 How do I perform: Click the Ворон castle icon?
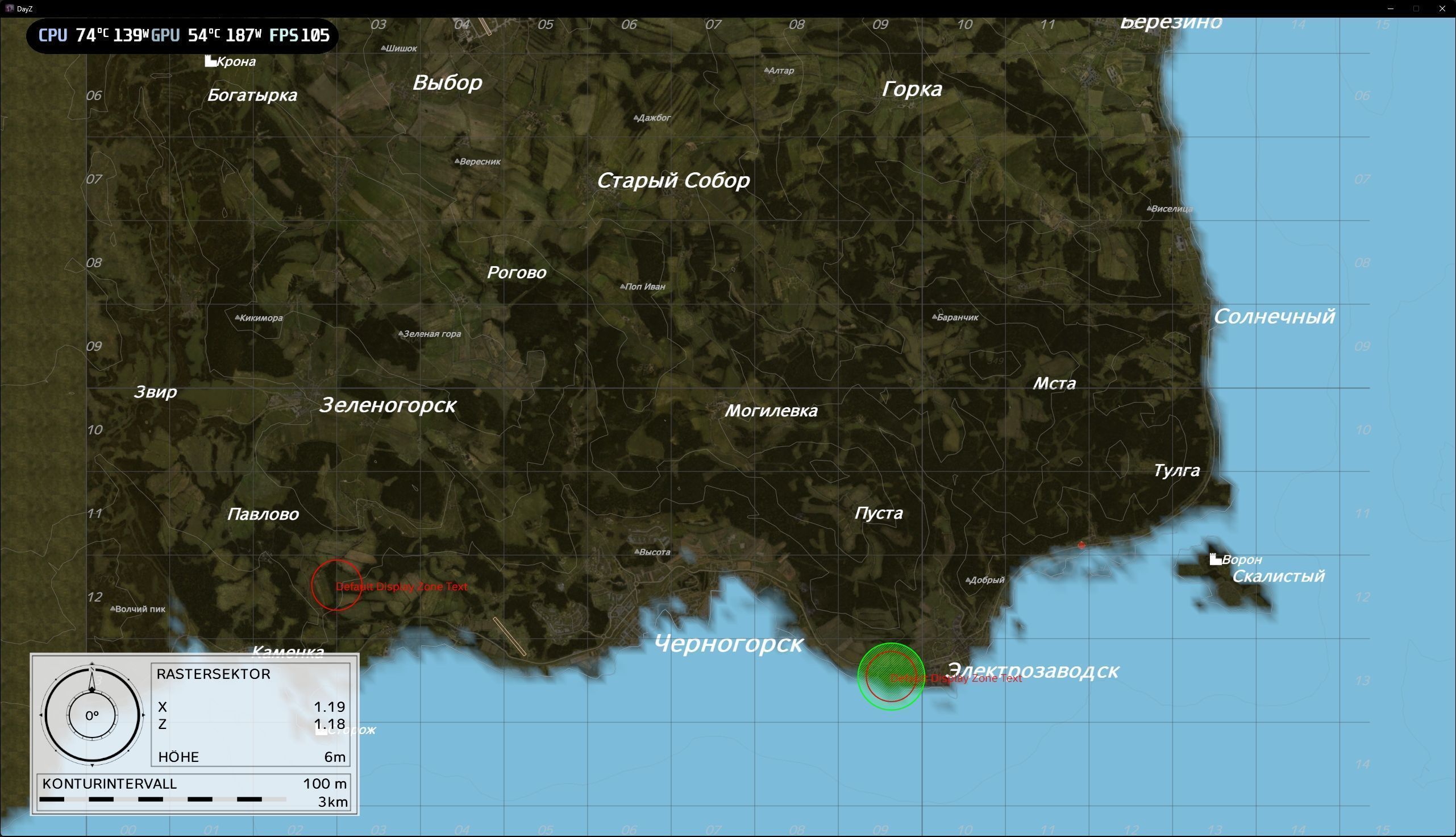(x=1216, y=560)
